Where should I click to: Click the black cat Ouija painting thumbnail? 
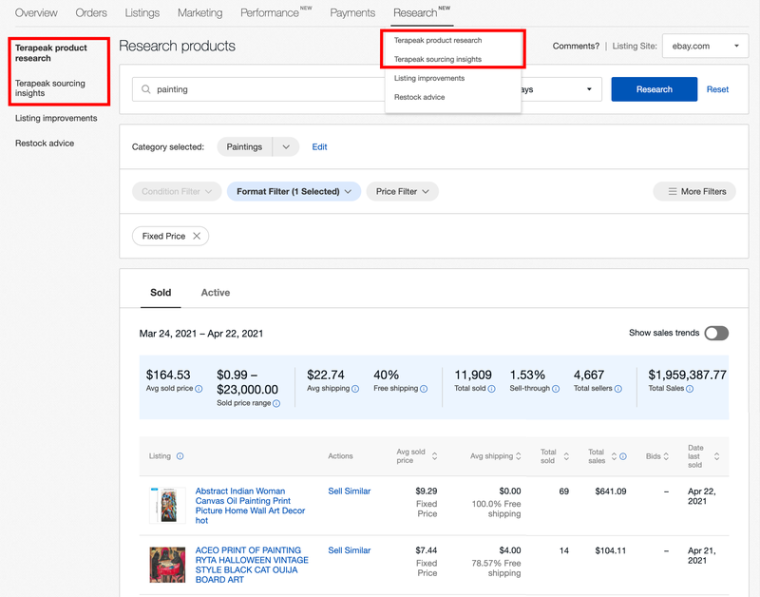(x=167, y=564)
